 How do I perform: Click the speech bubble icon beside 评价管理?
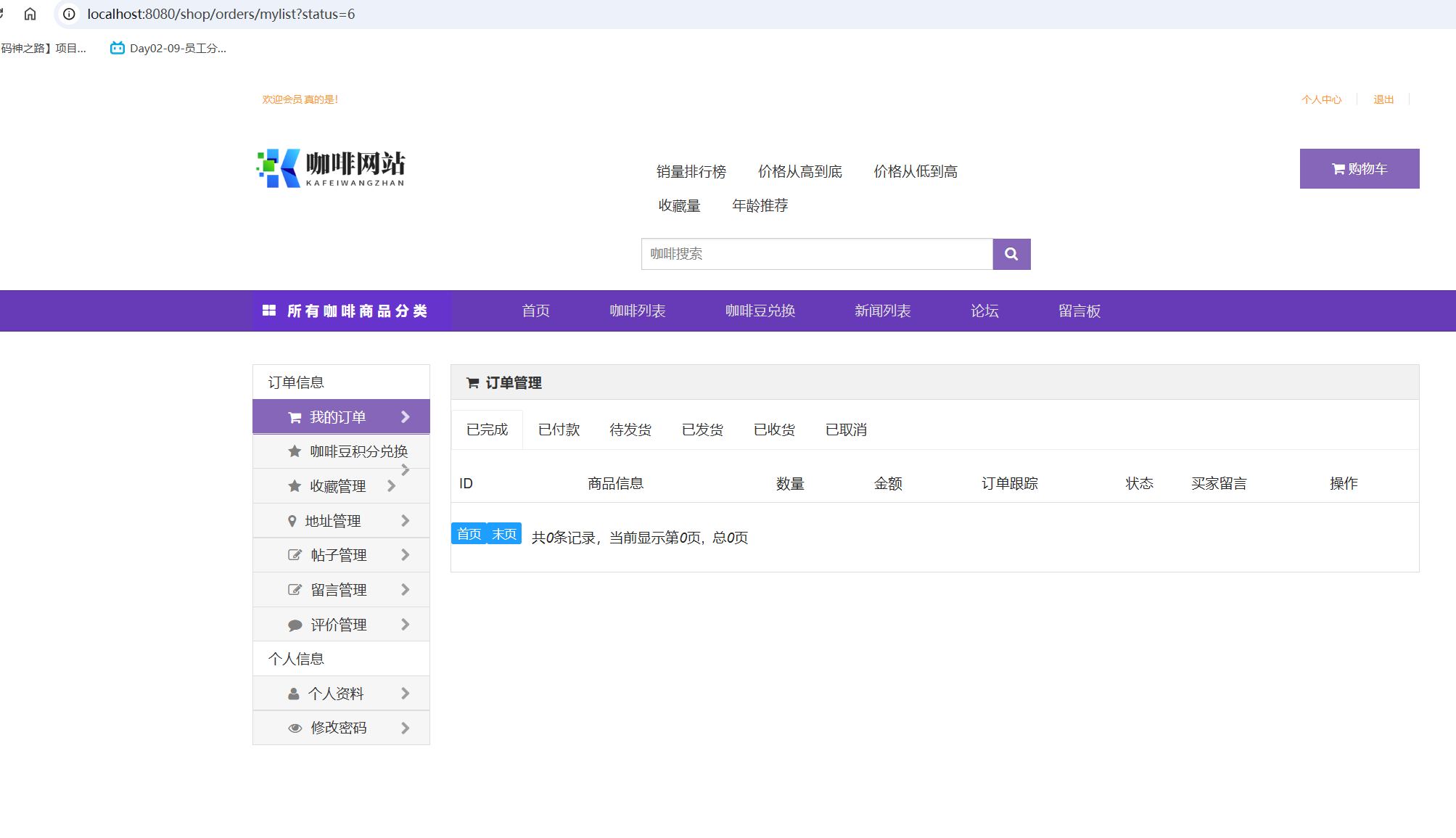295,624
